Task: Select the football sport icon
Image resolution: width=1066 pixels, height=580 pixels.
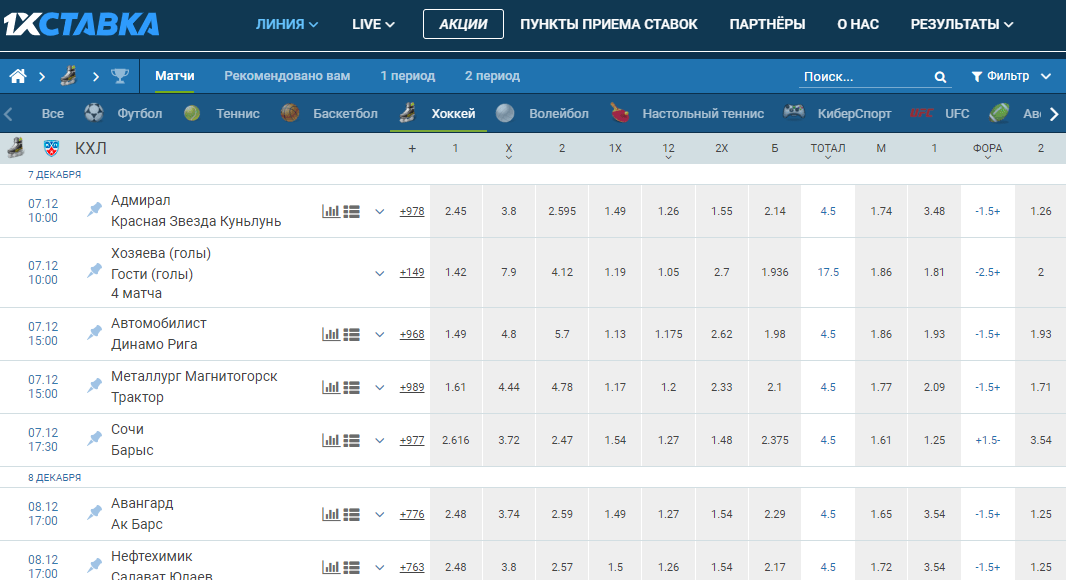Action: coord(94,113)
